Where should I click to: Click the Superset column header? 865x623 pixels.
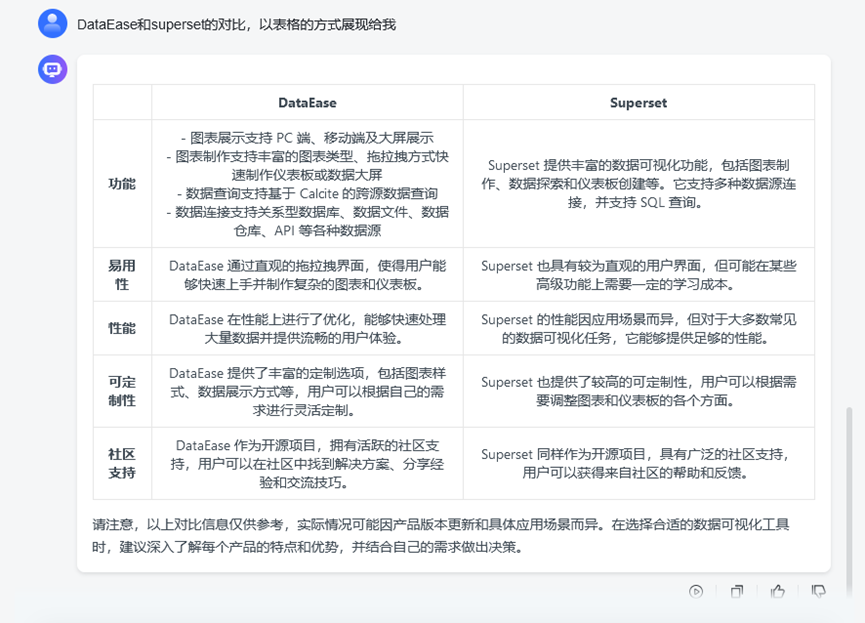[638, 102]
